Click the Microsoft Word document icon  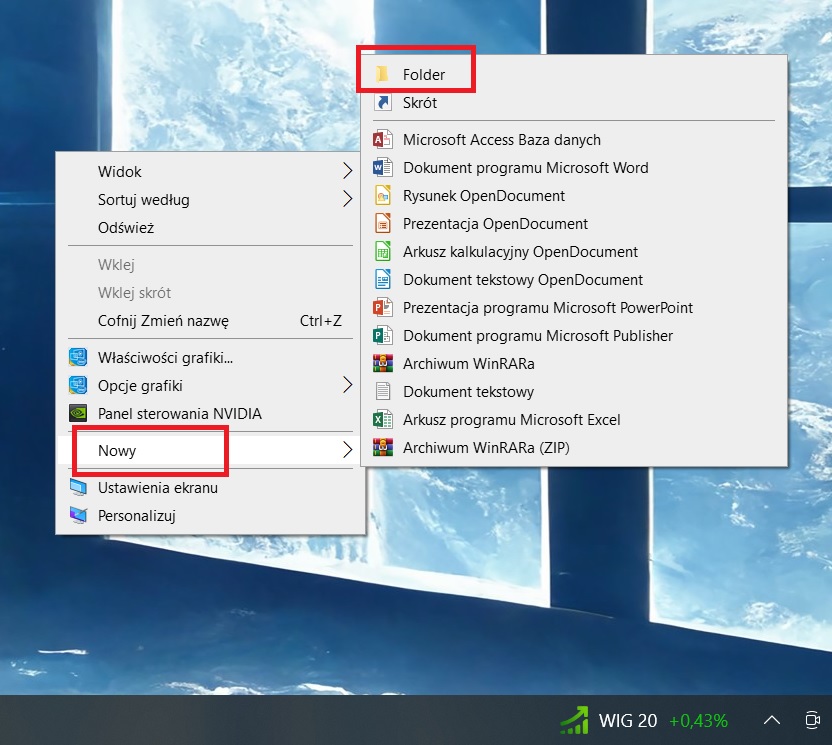click(x=383, y=168)
